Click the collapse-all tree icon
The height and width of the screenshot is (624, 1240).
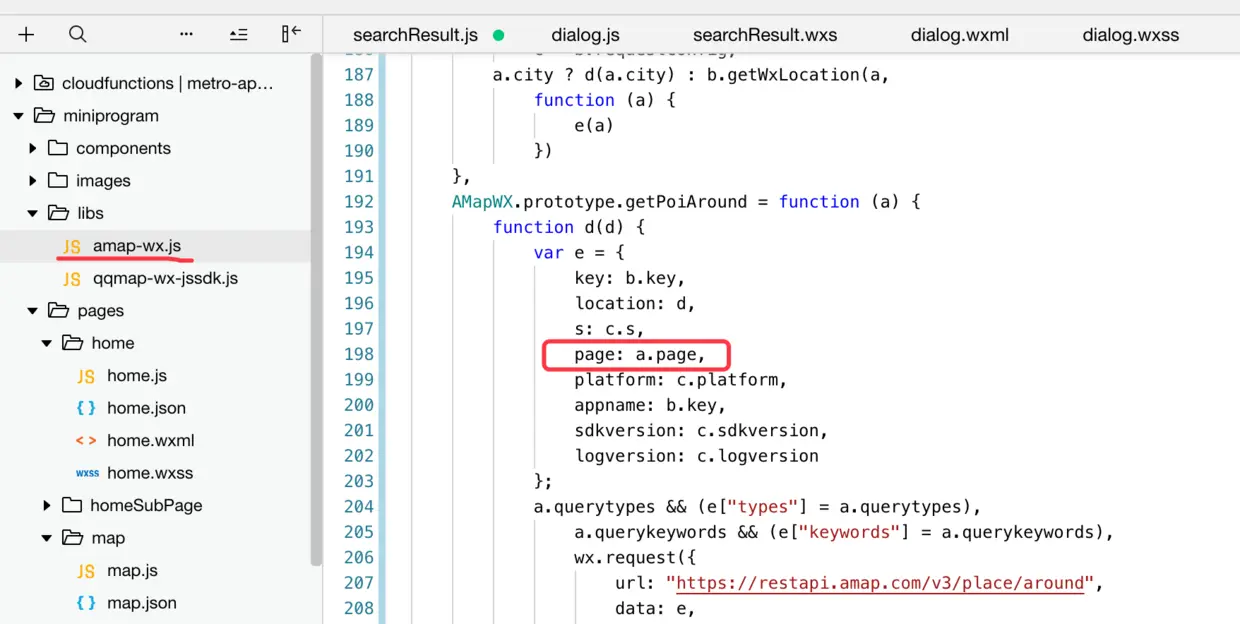238,34
